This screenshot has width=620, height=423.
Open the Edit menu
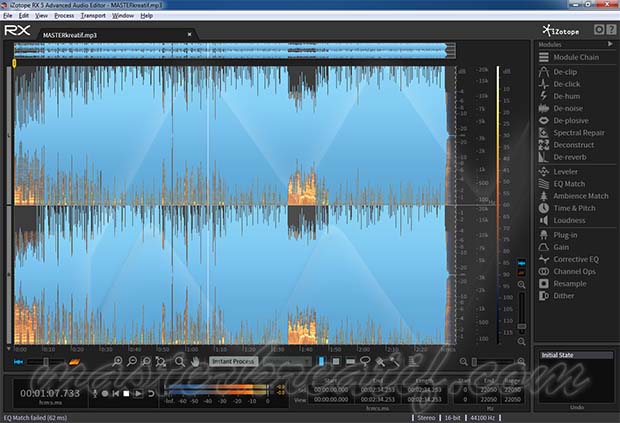pos(24,16)
